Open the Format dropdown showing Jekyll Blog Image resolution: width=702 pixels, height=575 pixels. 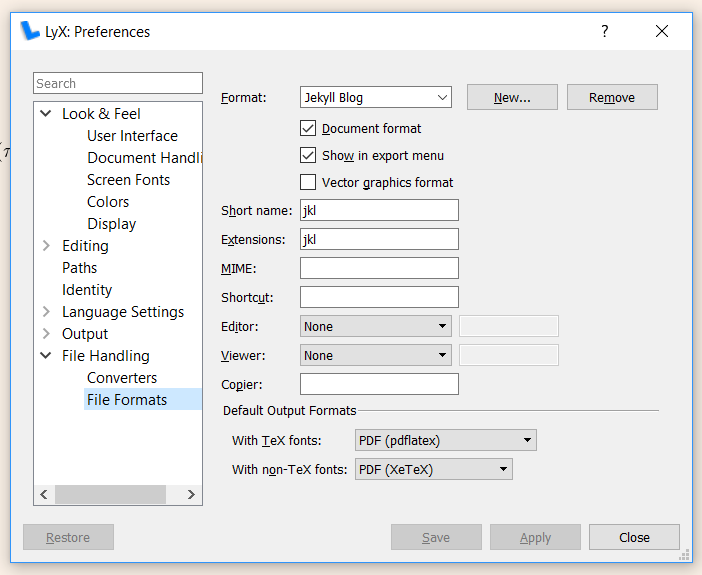(x=376, y=97)
